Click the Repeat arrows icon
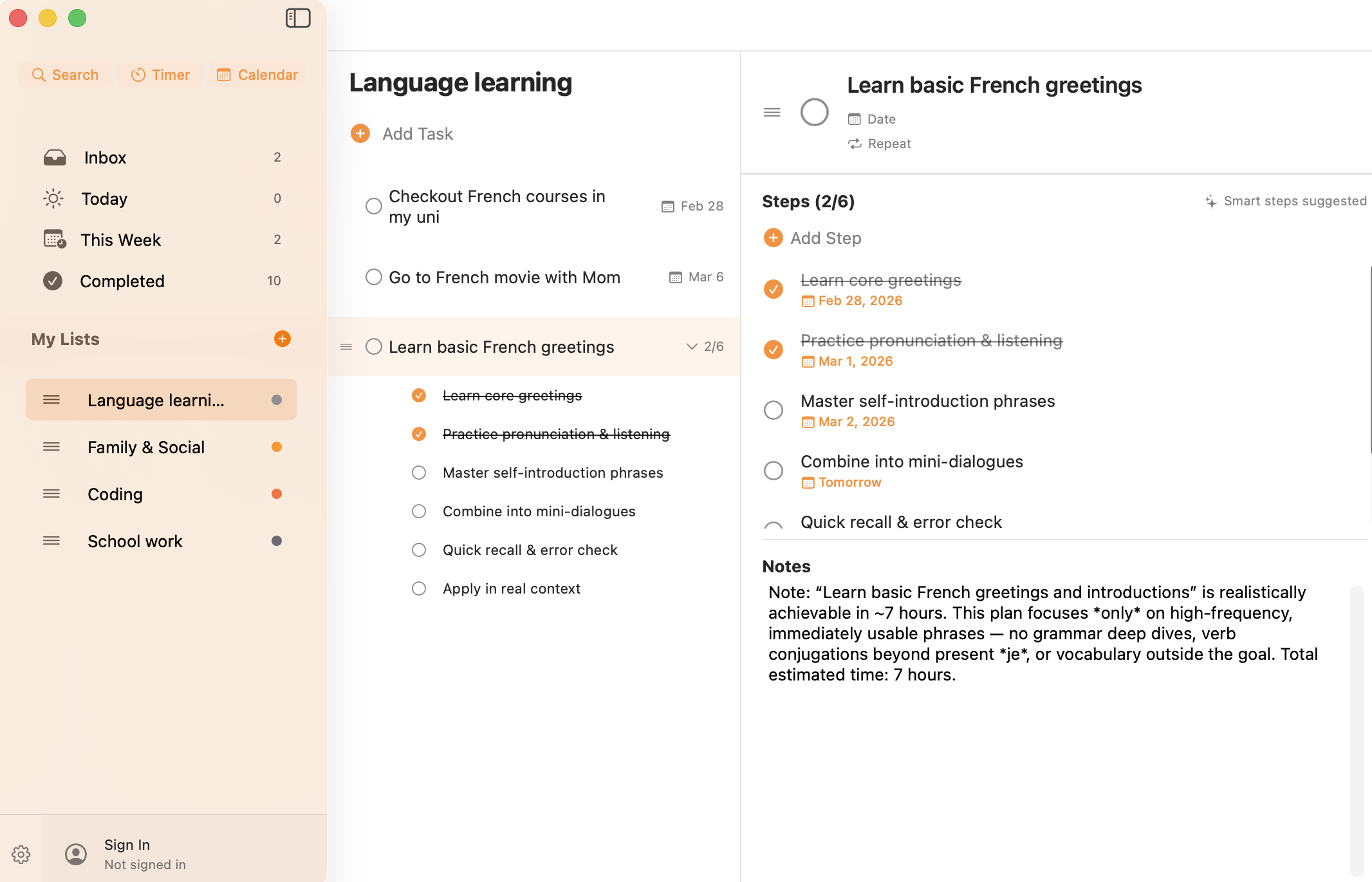This screenshot has height=882, width=1372. click(x=855, y=144)
